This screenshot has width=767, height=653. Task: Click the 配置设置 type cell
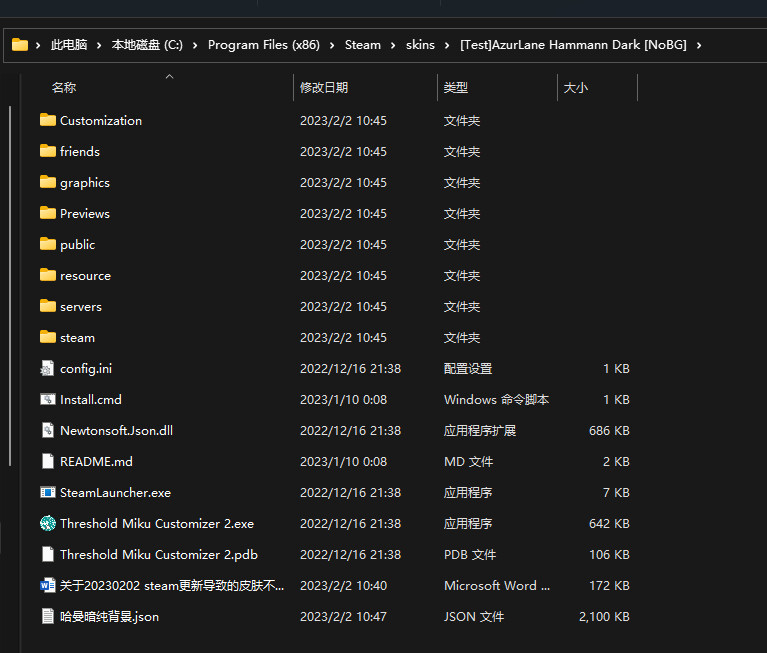[x=468, y=369]
